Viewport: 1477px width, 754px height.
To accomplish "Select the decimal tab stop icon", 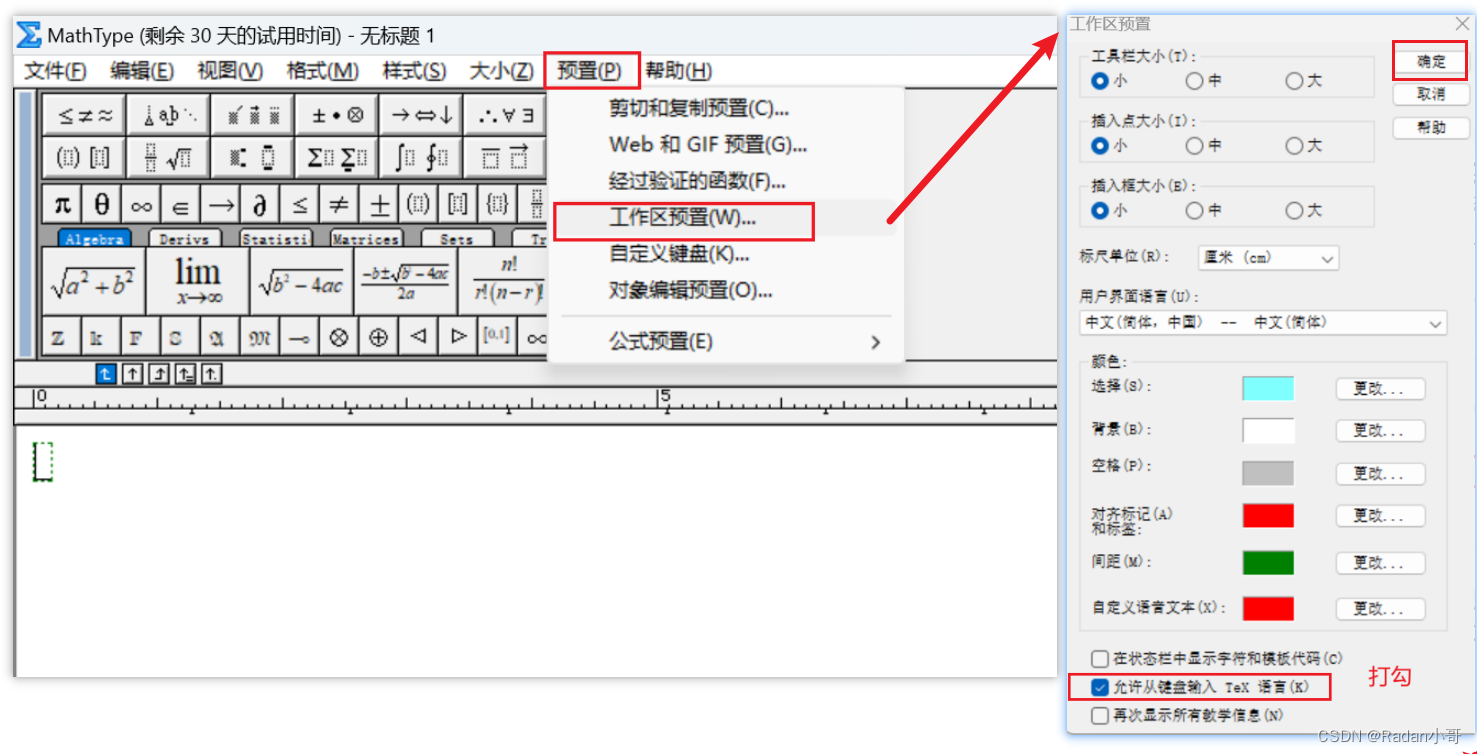I will pos(211,374).
